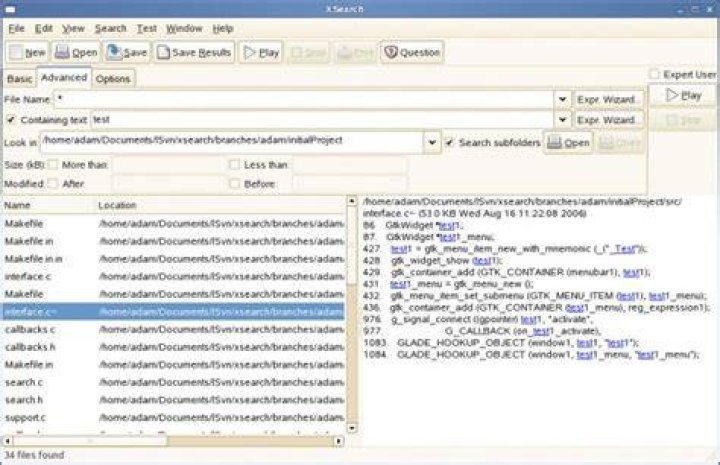Viewport: 720px width, 465px height.
Task: Expand the File Name dropdown arrow
Action: point(562,99)
